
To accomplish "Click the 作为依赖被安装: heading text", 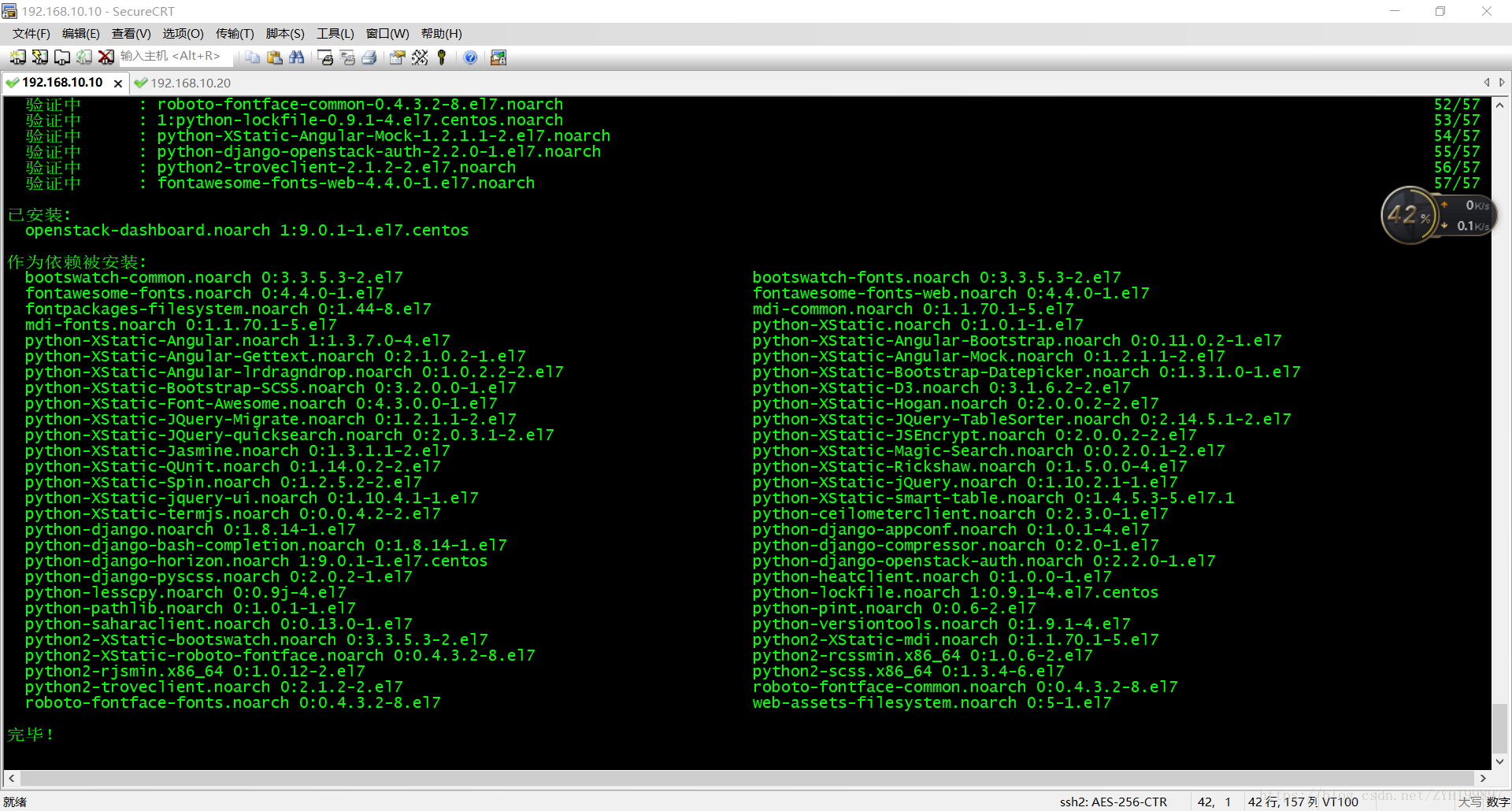I will point(76,261).
